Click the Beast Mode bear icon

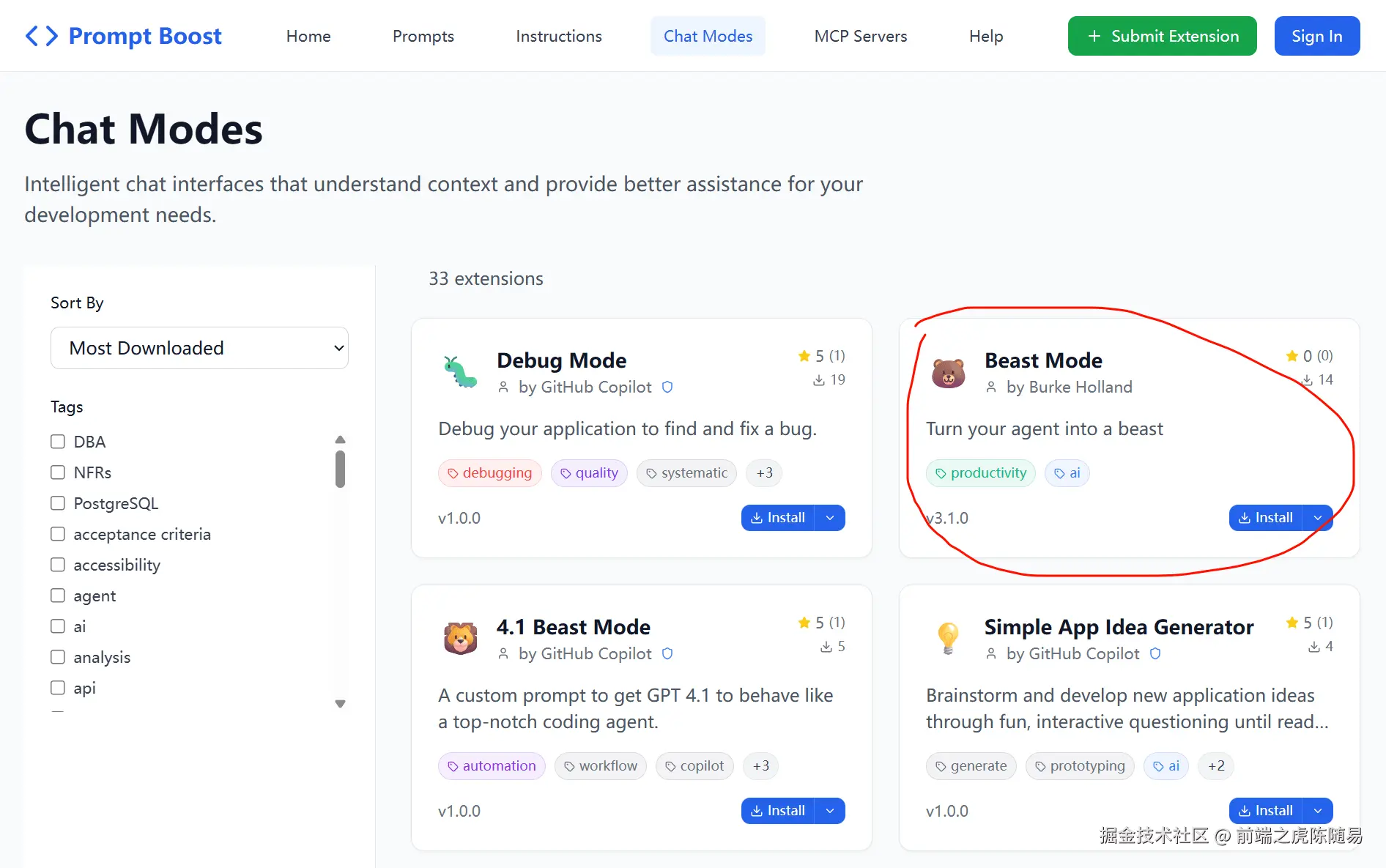[x=948, y=373]
